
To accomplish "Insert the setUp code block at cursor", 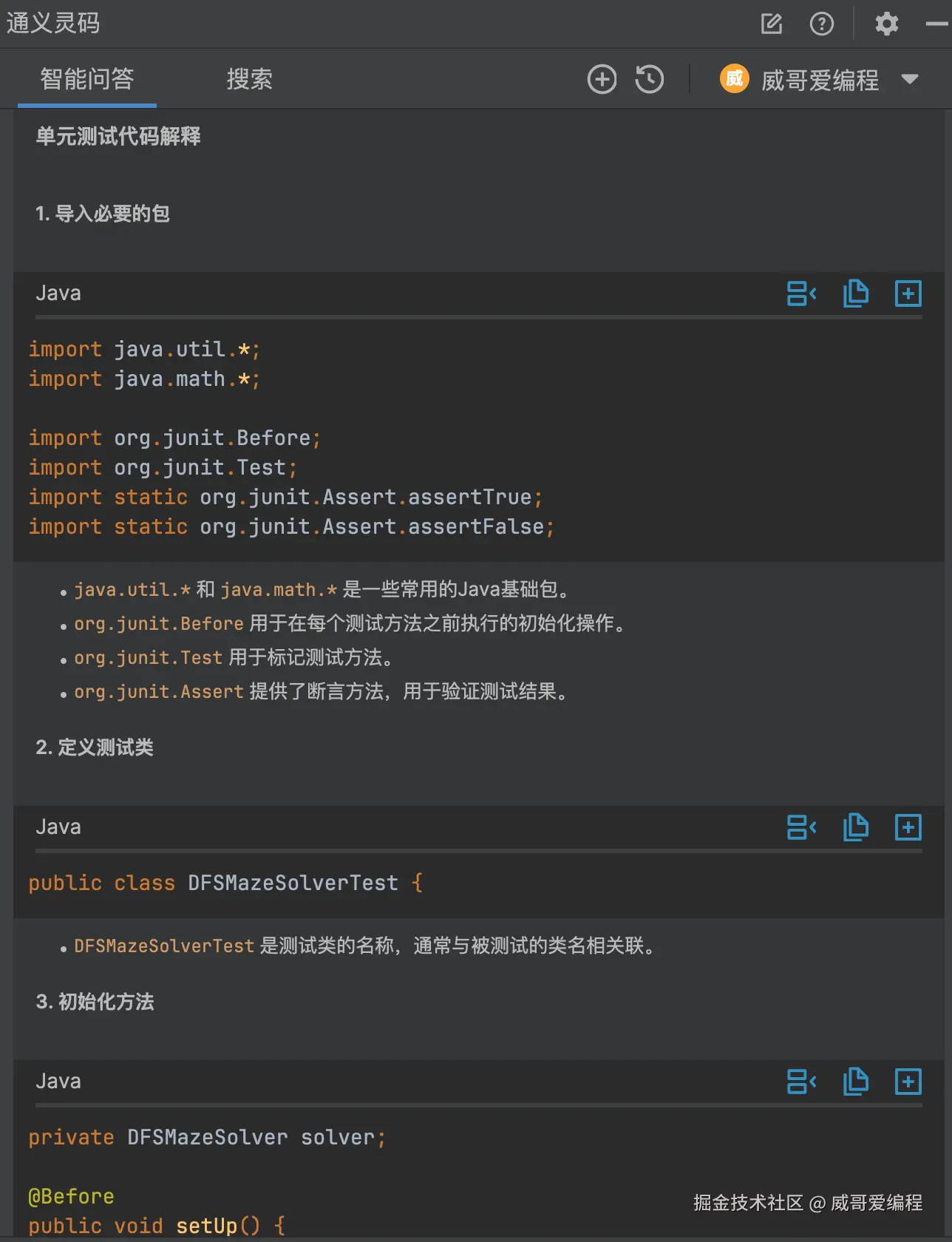I will click(801, 1082).
